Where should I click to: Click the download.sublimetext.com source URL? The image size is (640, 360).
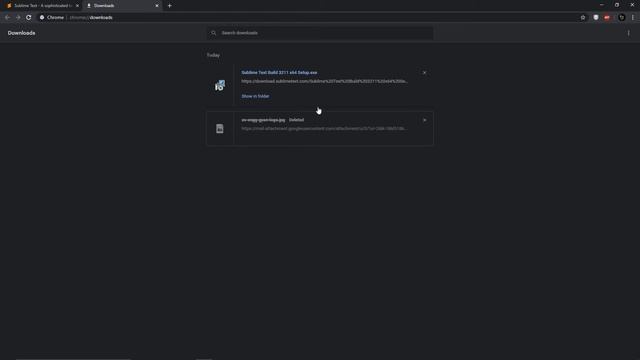point(324,81)
